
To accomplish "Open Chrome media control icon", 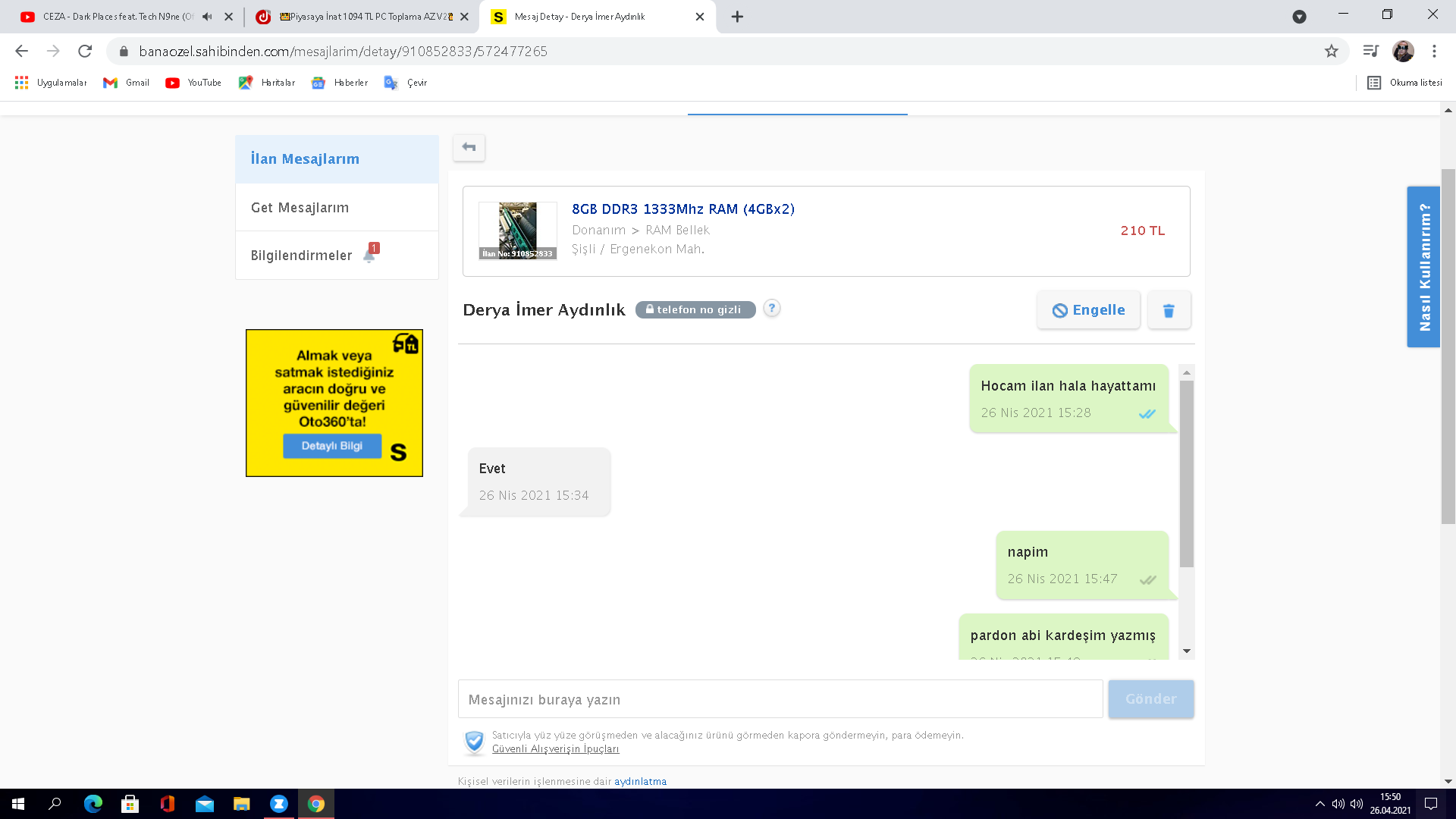I will pos(1370,52).
